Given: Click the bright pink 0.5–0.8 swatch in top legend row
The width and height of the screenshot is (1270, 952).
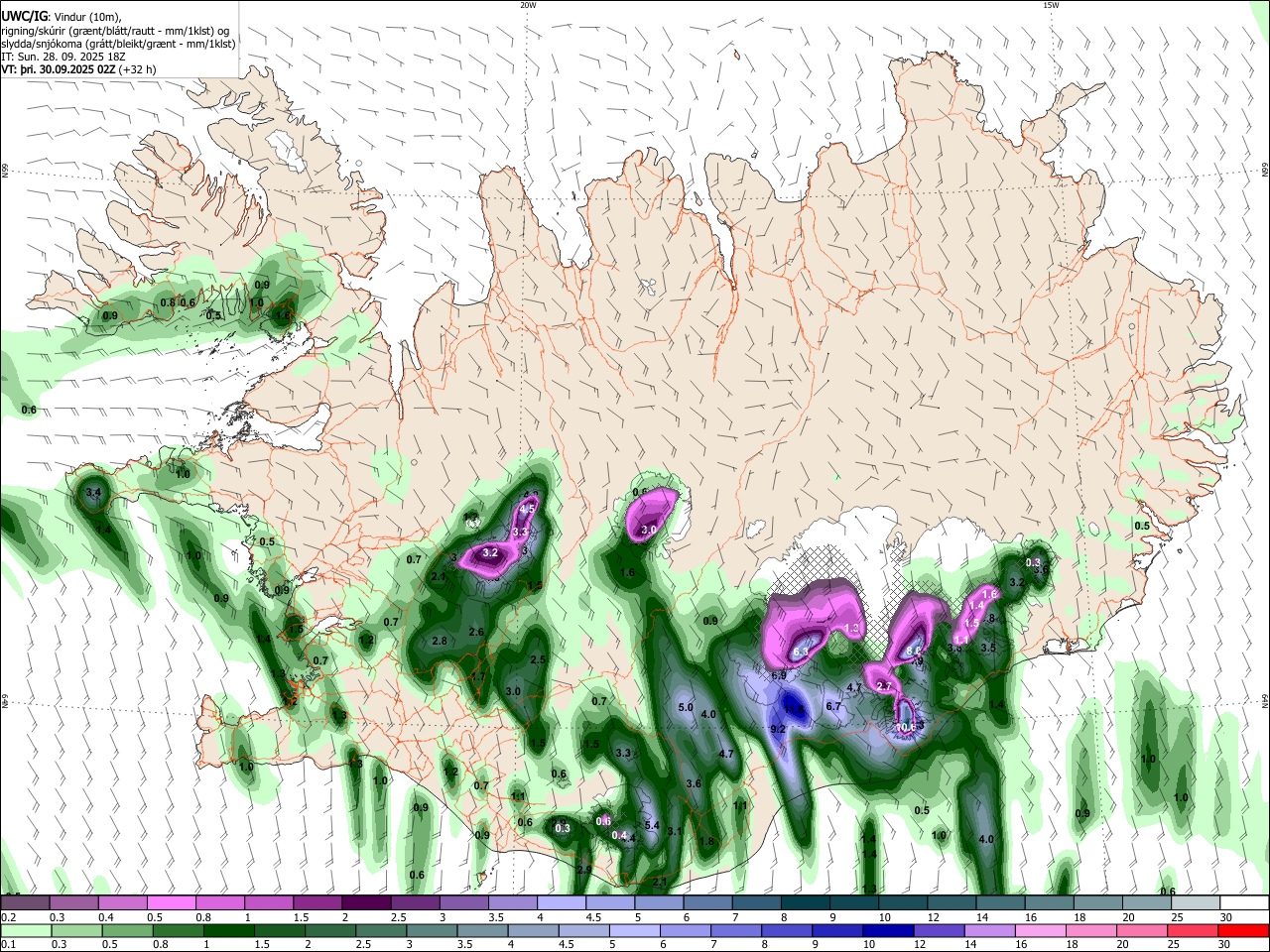Looking at the screenshot, I should (171, 902).
